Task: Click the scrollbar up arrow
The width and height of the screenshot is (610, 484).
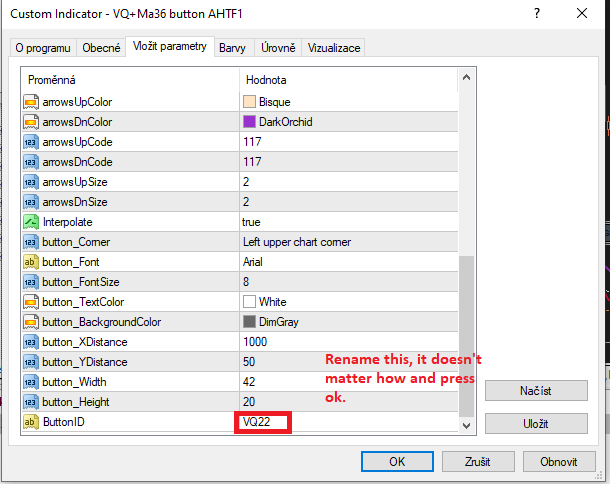Action: tap(466, 77)
